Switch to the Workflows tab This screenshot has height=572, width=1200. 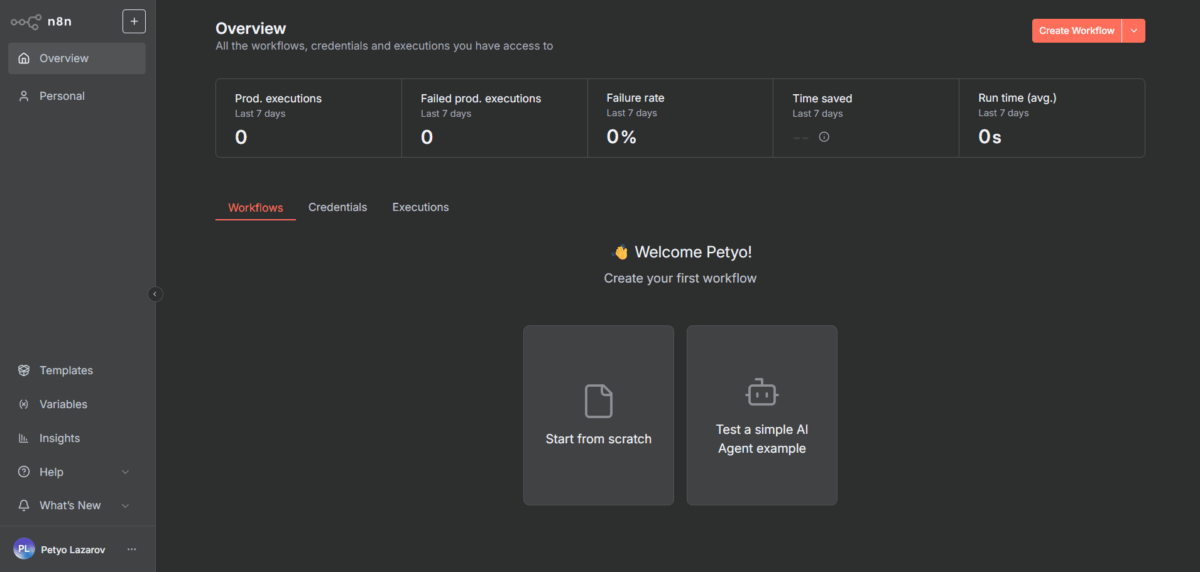coord(255,208)
